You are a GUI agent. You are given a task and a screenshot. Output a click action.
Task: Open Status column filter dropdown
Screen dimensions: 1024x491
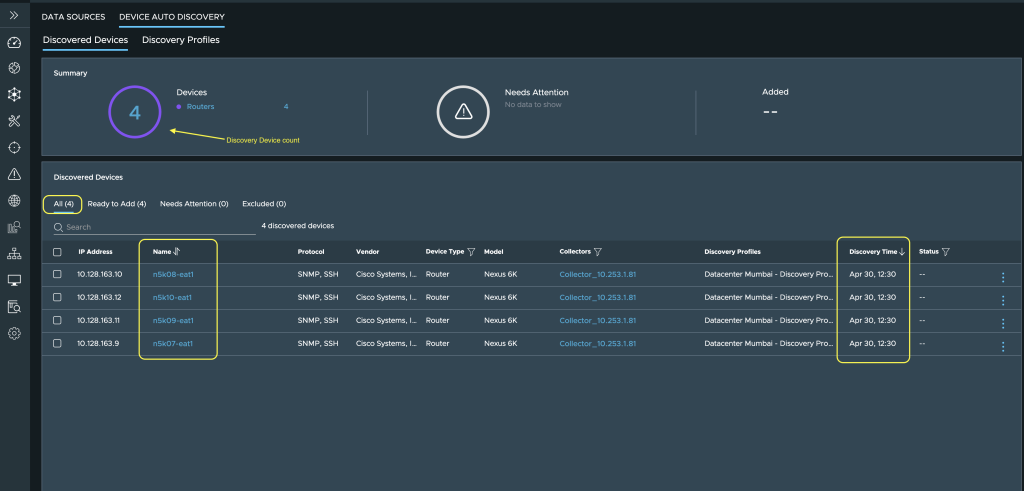point(945,252)
